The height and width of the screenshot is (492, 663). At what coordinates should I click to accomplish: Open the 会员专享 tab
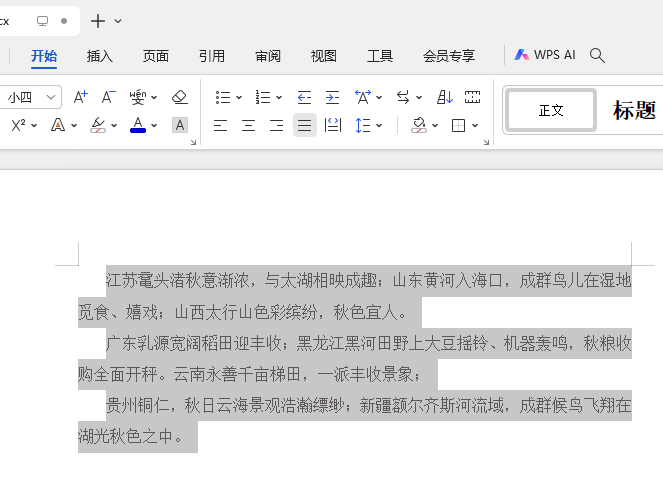pyautogui.click(x=449, y=56)
